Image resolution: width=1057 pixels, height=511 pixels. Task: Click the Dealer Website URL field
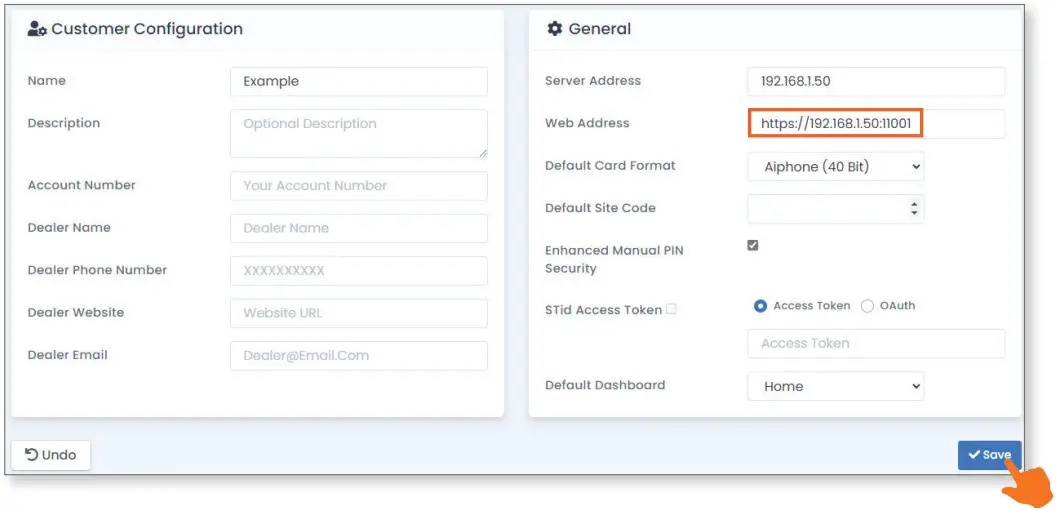(x=358, y=313)
